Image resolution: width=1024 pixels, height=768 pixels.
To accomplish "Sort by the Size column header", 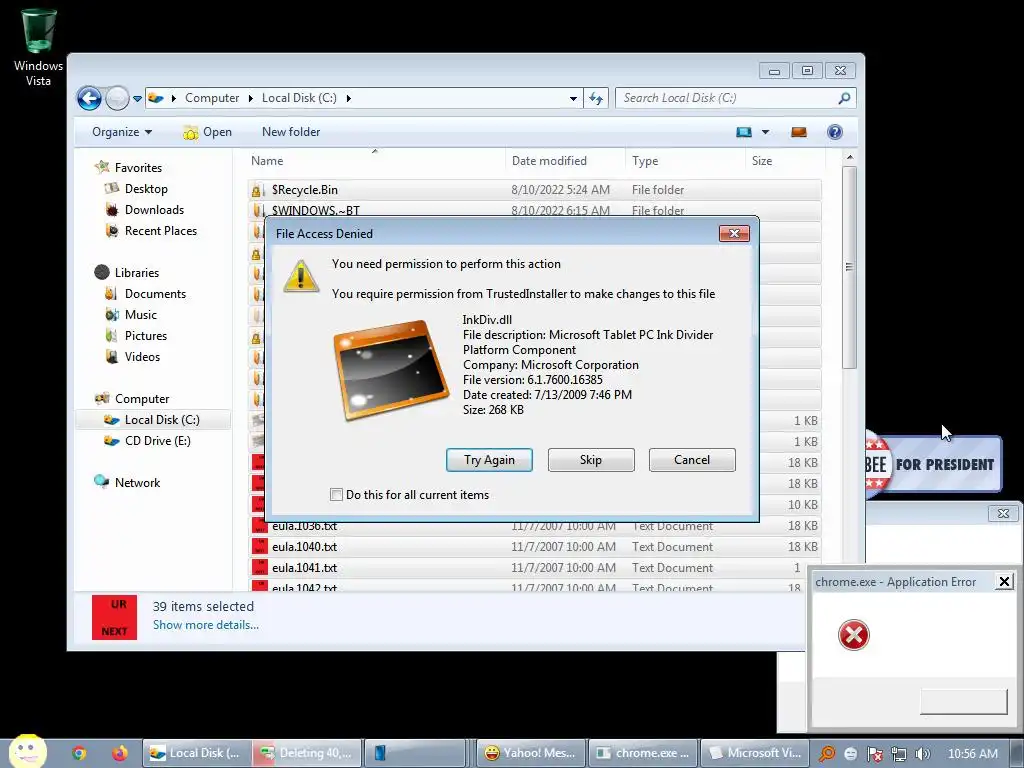I will [784, 161].
